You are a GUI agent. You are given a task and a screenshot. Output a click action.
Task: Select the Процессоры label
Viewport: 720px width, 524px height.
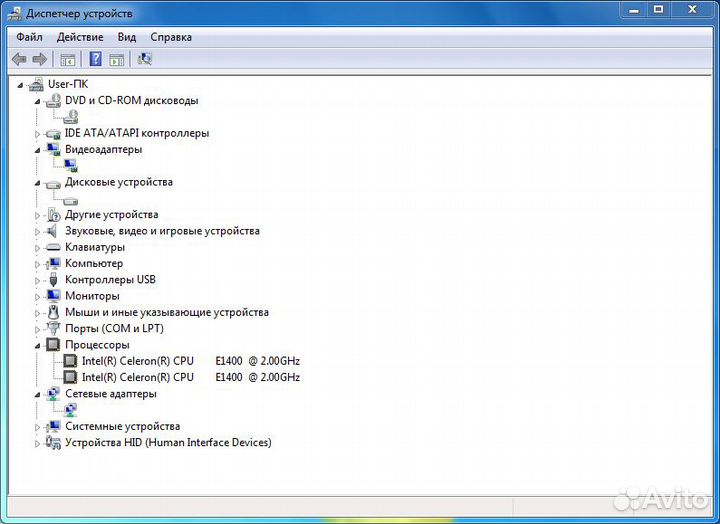coord(97,345)
